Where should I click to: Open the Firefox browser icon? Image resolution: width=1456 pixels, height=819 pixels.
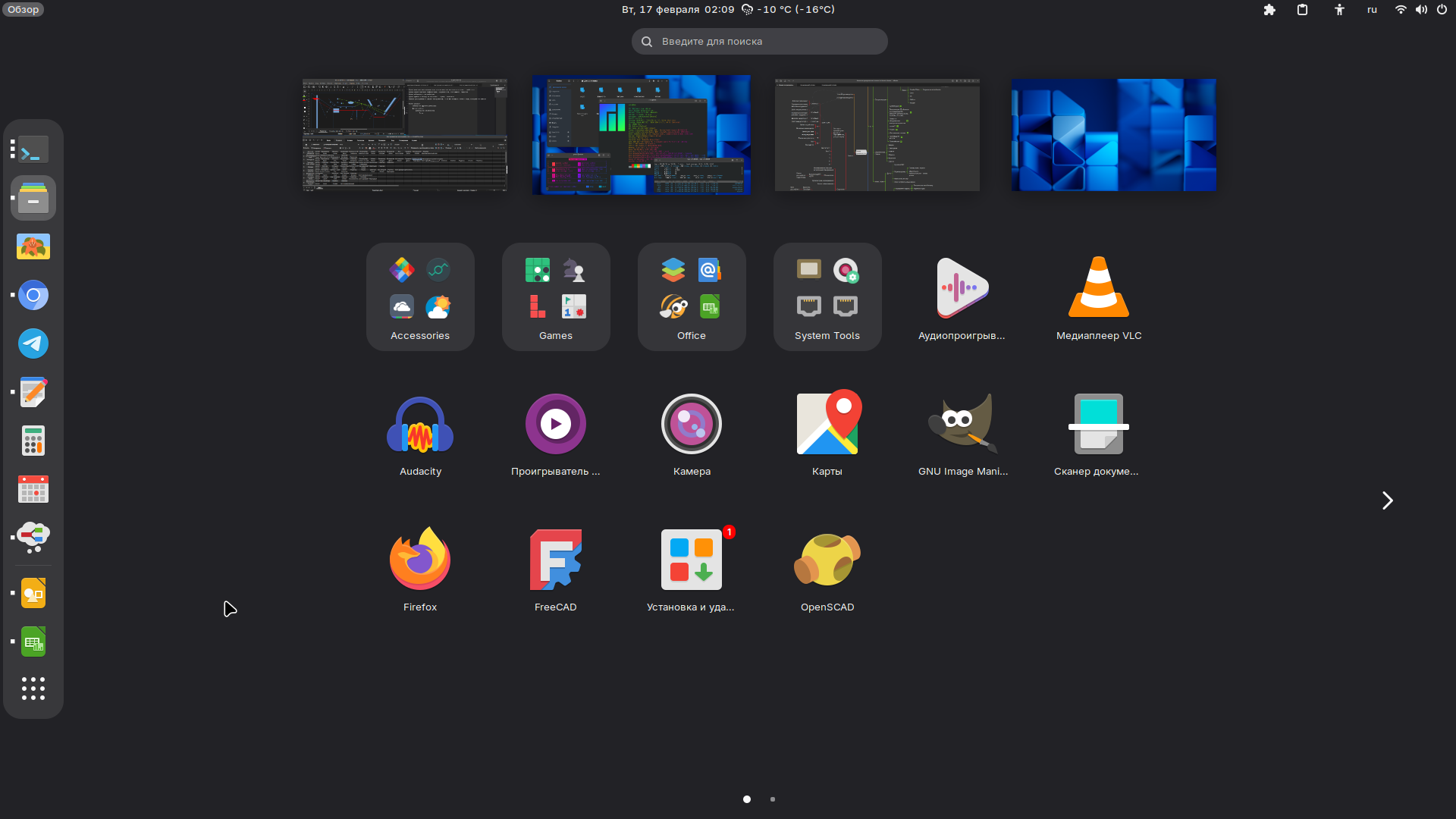click(420, 560)
